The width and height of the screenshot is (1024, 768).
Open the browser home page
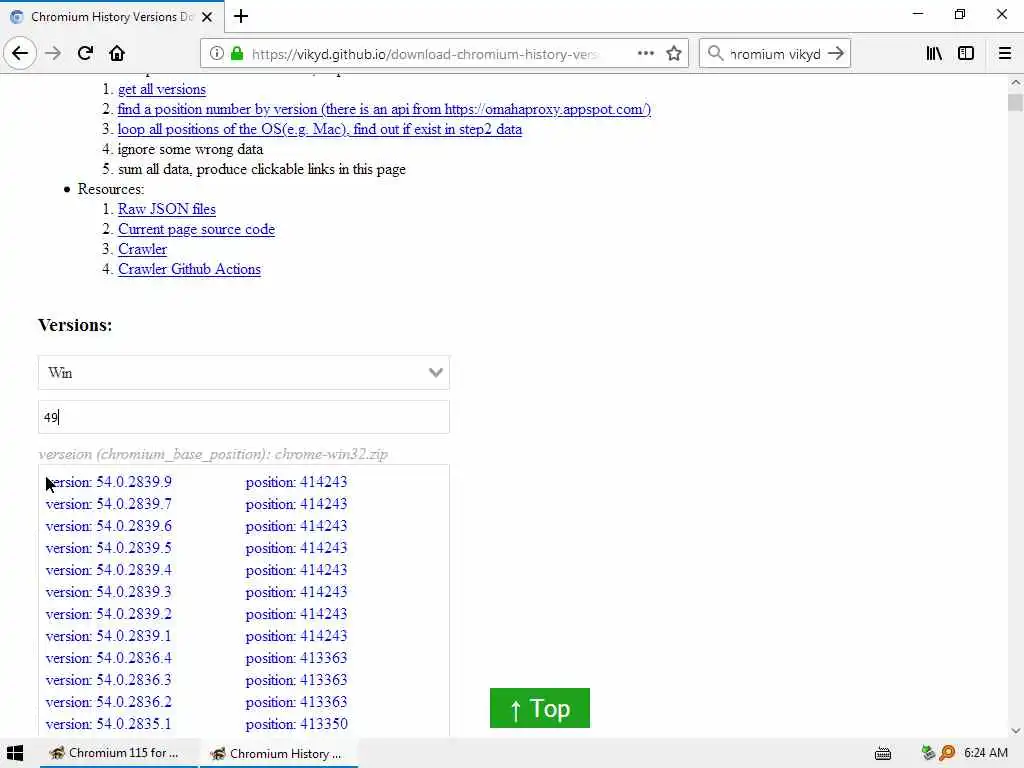tap(117, 54)
